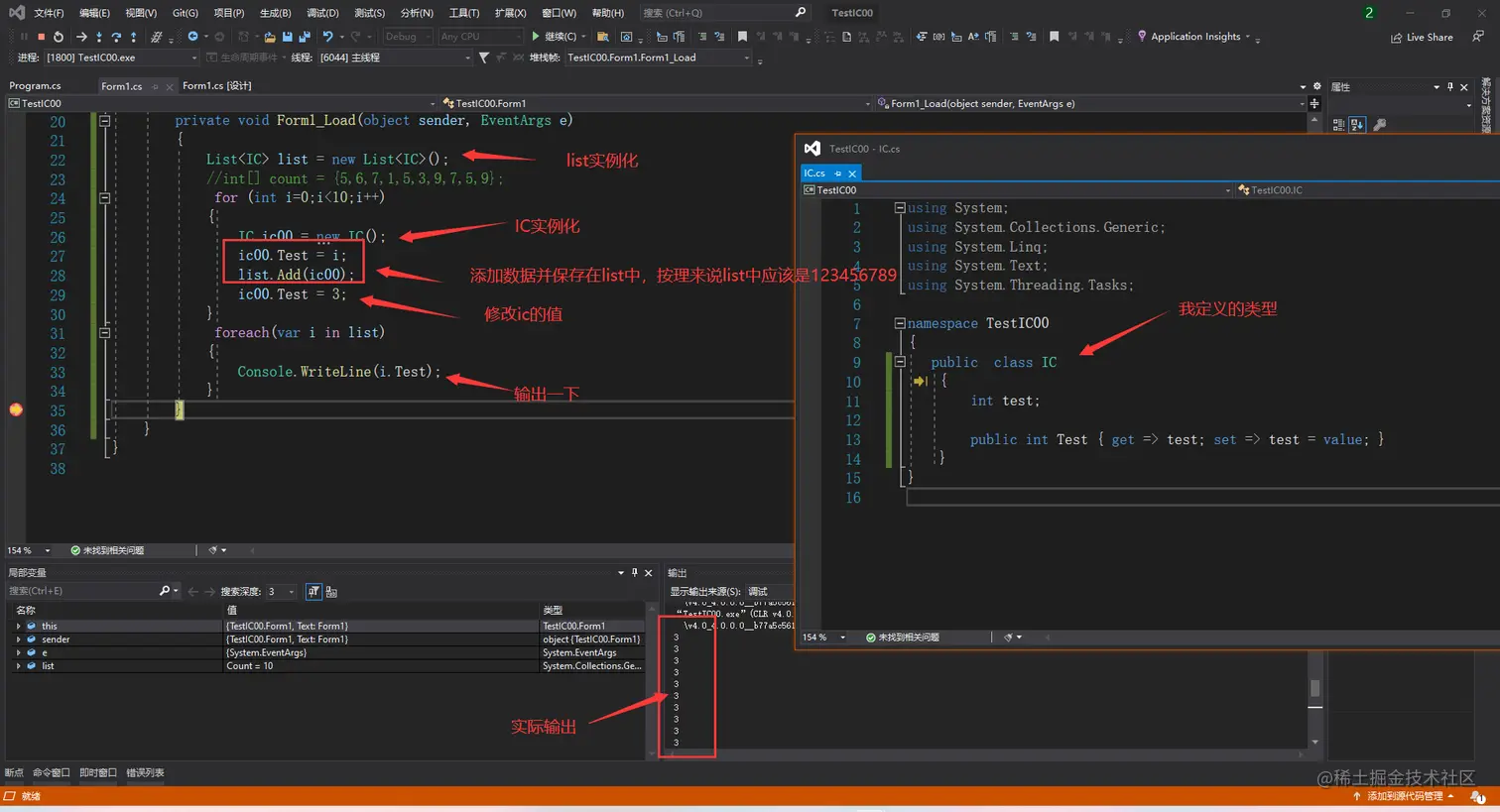The height and width of the screenshot is (812, 1500).
Task: Open the 调试(D) menu
Action: [x=322, y=13]
